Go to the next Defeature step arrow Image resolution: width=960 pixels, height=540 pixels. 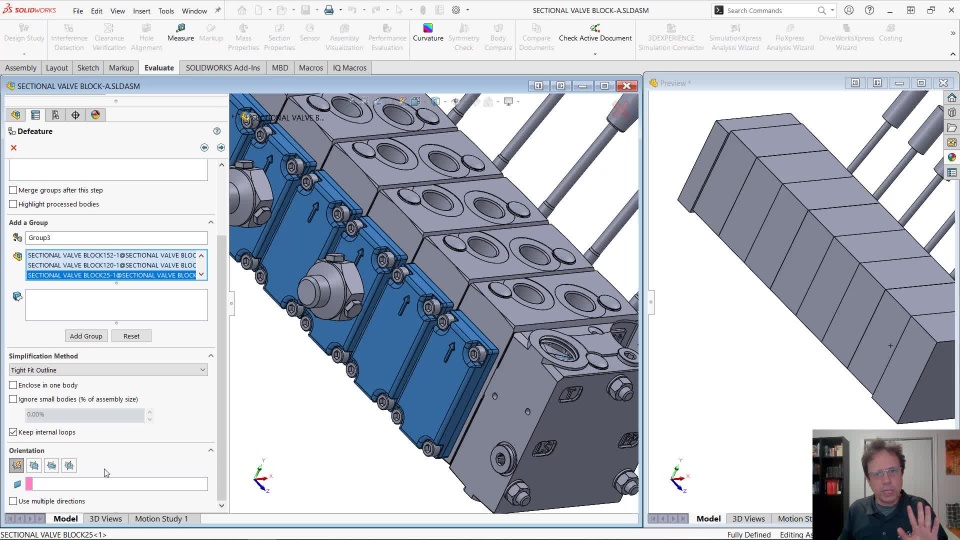[x=220, y=147]
